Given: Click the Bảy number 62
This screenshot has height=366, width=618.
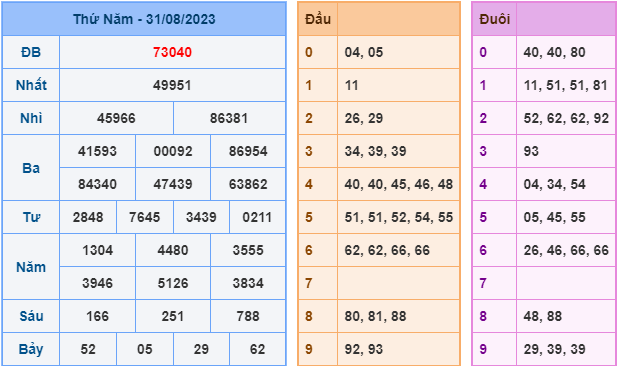Looking at the screenshot, I should (257, 349).
